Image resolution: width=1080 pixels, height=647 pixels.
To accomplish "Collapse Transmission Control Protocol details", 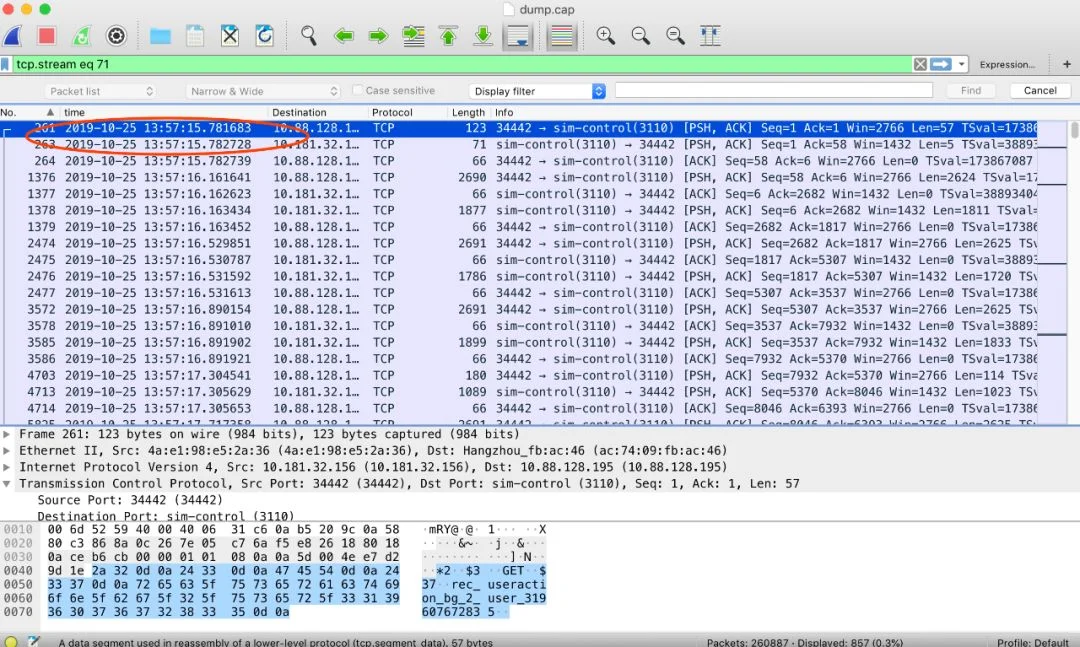I will tap(6, 484).
